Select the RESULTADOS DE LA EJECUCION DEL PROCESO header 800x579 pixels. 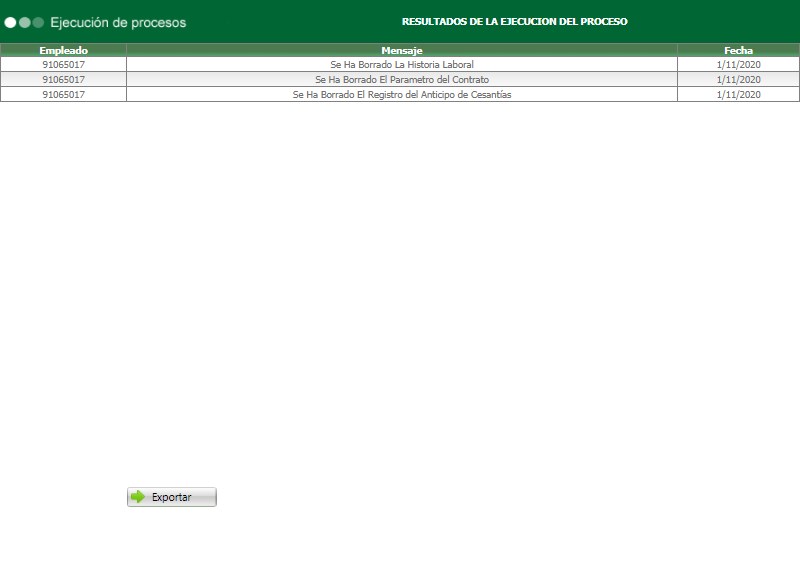tap(515, 19)
